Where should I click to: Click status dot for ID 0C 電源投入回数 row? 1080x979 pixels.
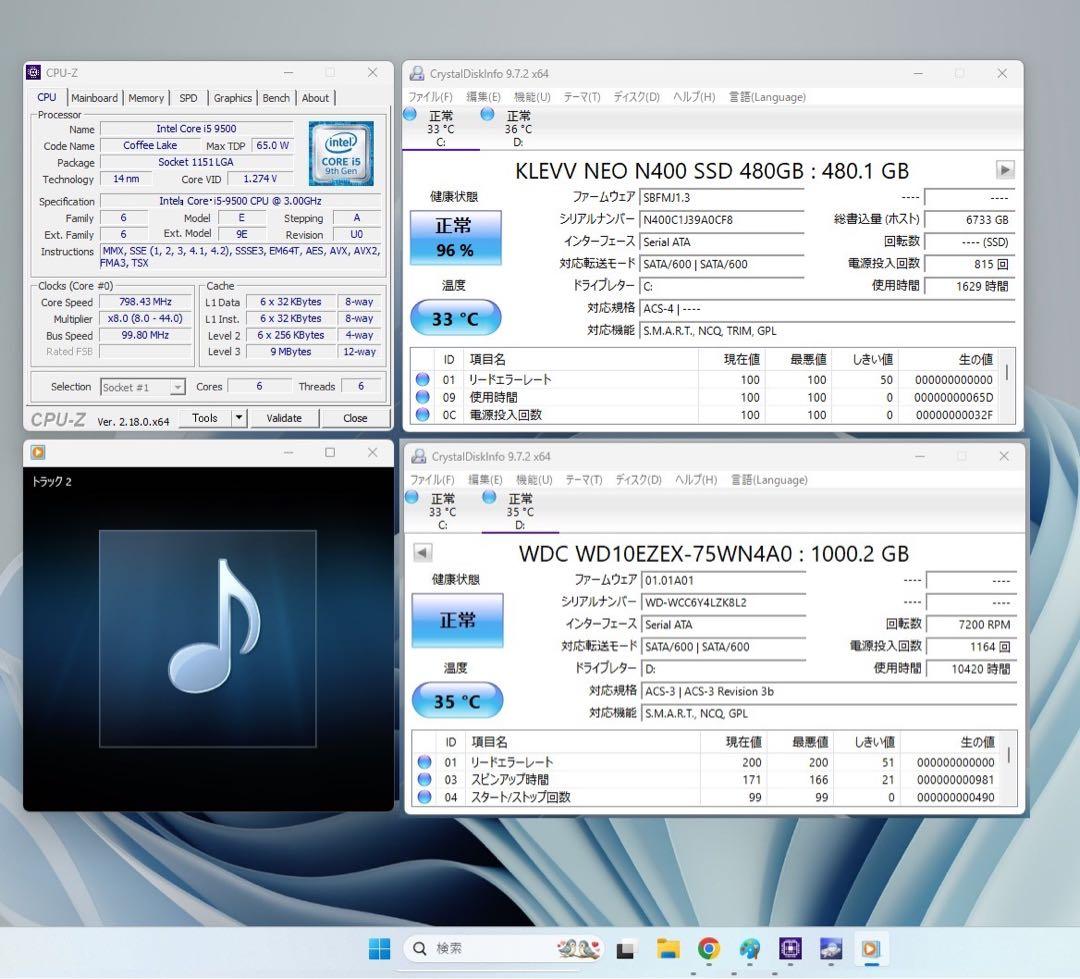point(423,414)
